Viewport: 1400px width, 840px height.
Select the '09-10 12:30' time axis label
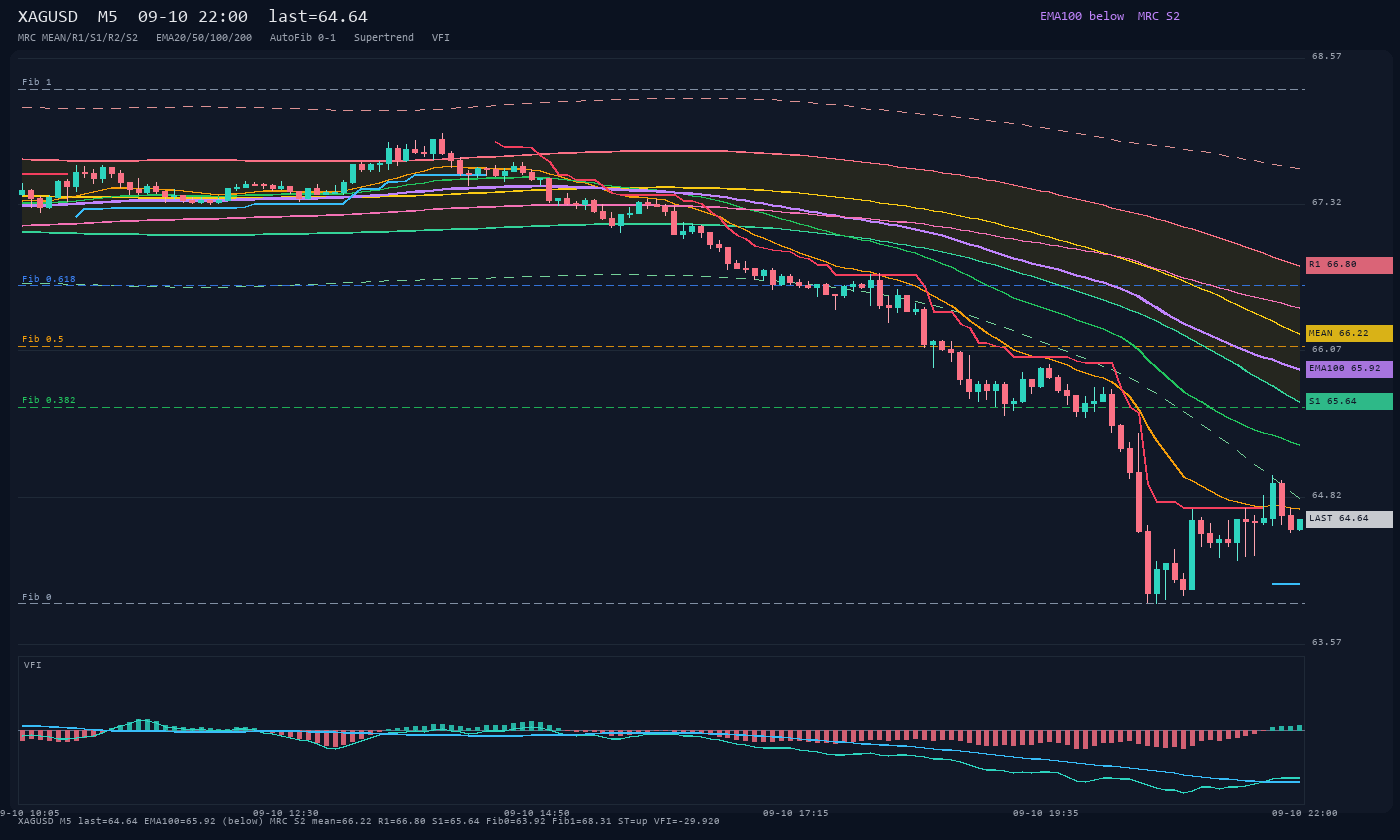pyautogui.click(x=286, y=813)
